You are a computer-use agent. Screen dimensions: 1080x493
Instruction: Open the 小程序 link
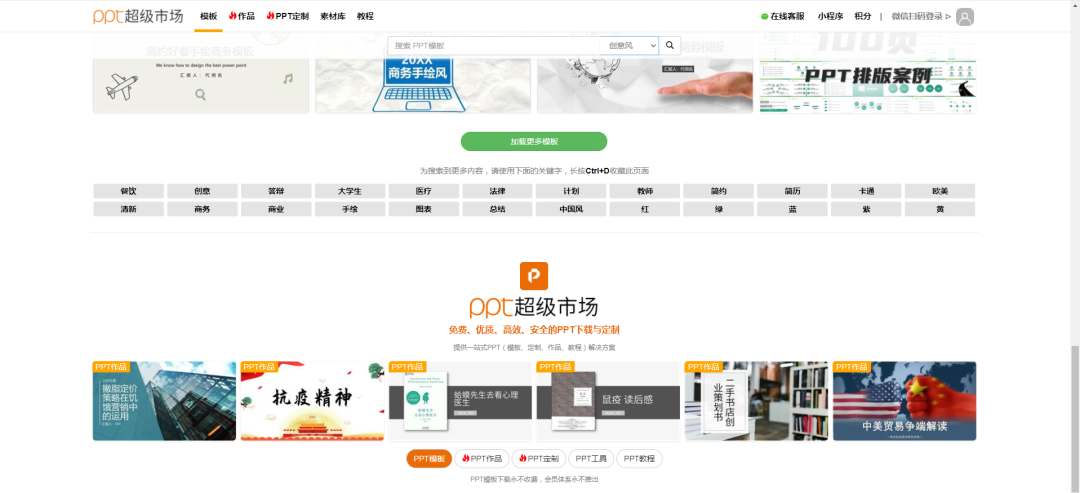(830, 17)
